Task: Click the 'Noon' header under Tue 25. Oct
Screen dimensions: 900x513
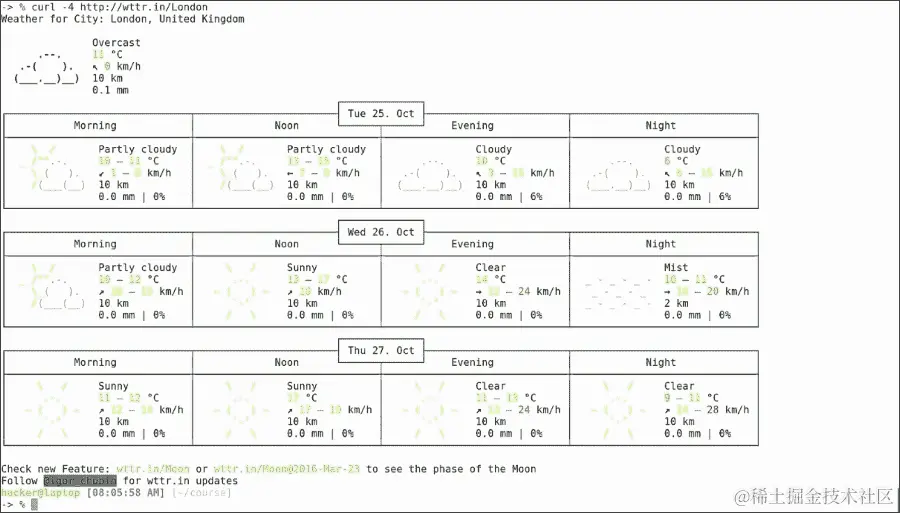Action: tap(286, 126)
